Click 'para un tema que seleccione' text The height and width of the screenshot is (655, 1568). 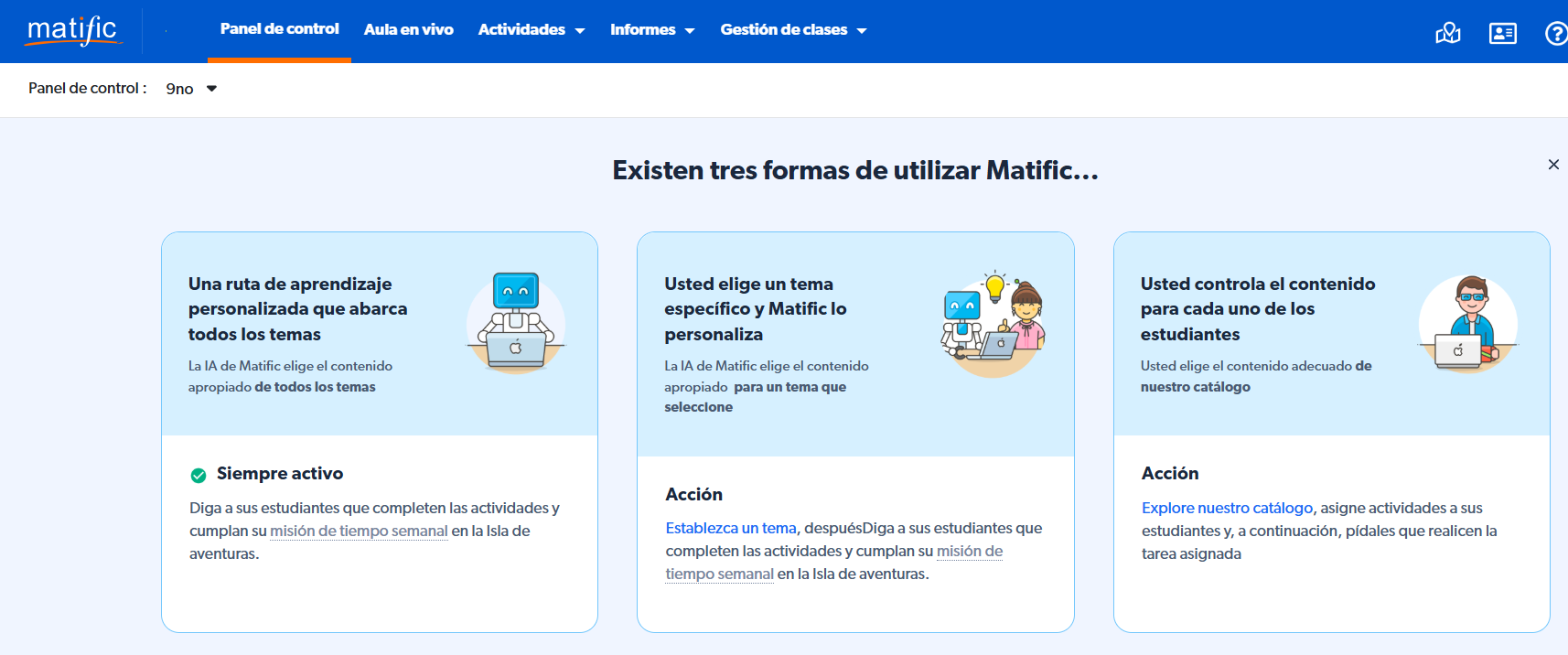(x=756, y=397)
